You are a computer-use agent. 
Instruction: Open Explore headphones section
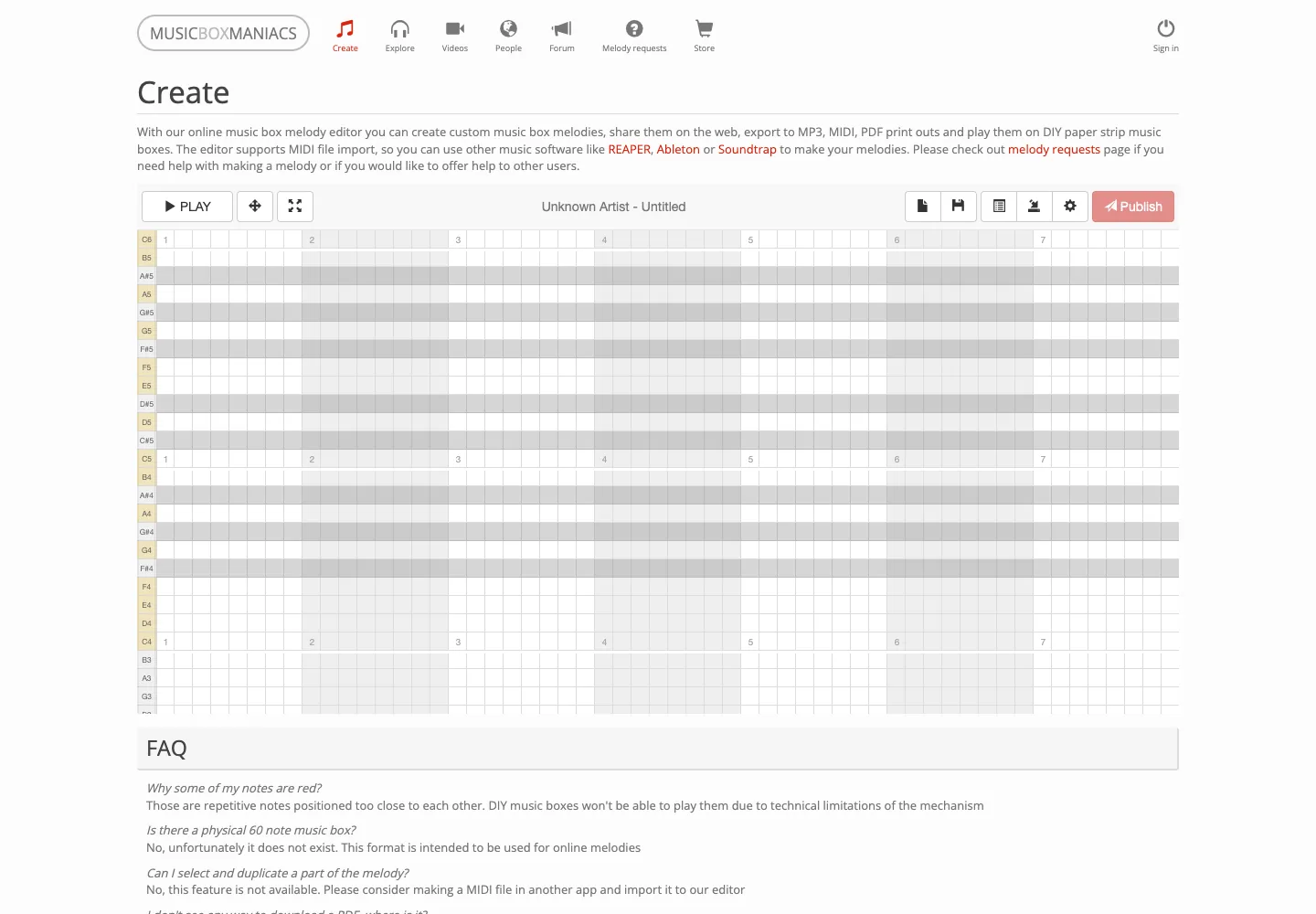point(399,36)
